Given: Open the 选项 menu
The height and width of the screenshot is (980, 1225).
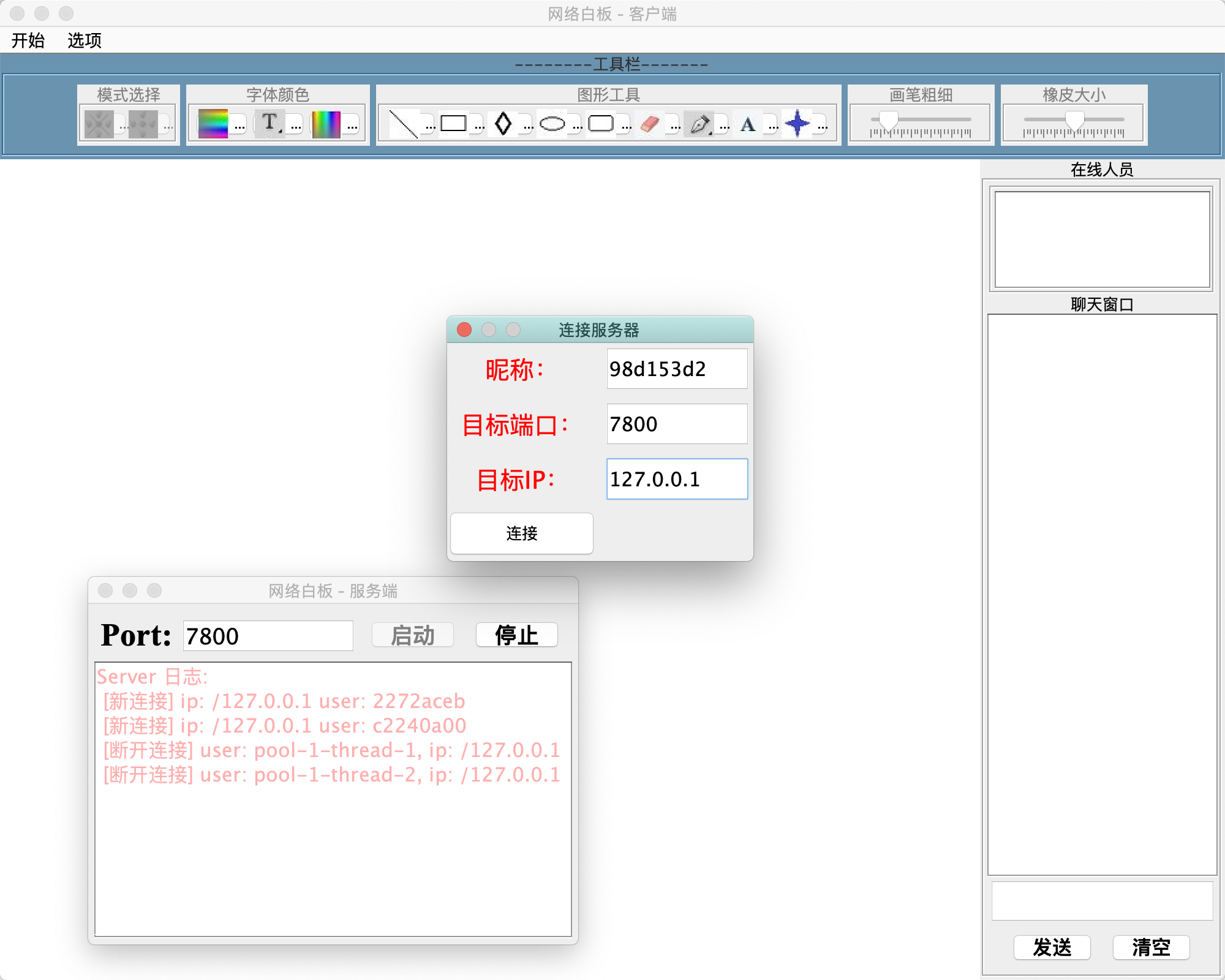Looking at the screenshot, I should click(85, 40).
